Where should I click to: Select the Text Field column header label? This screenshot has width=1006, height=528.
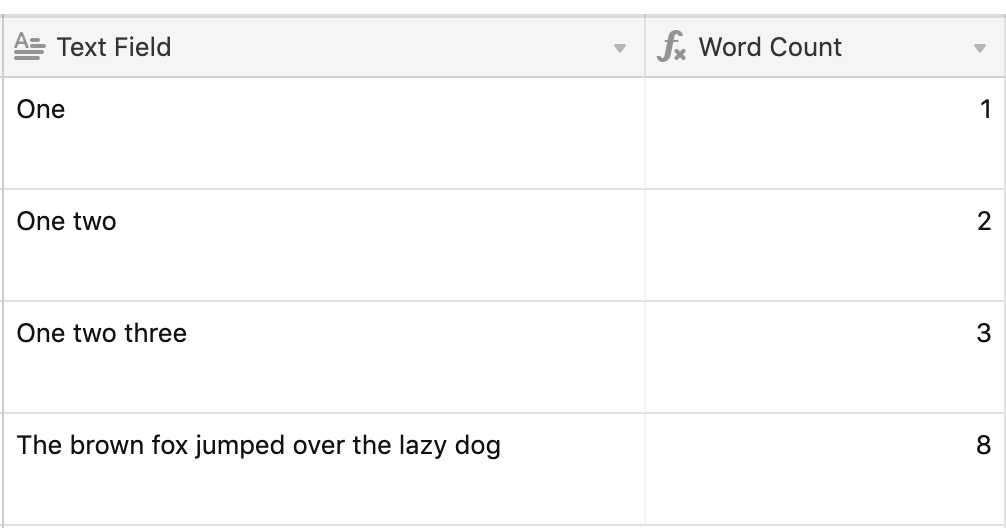114,47
